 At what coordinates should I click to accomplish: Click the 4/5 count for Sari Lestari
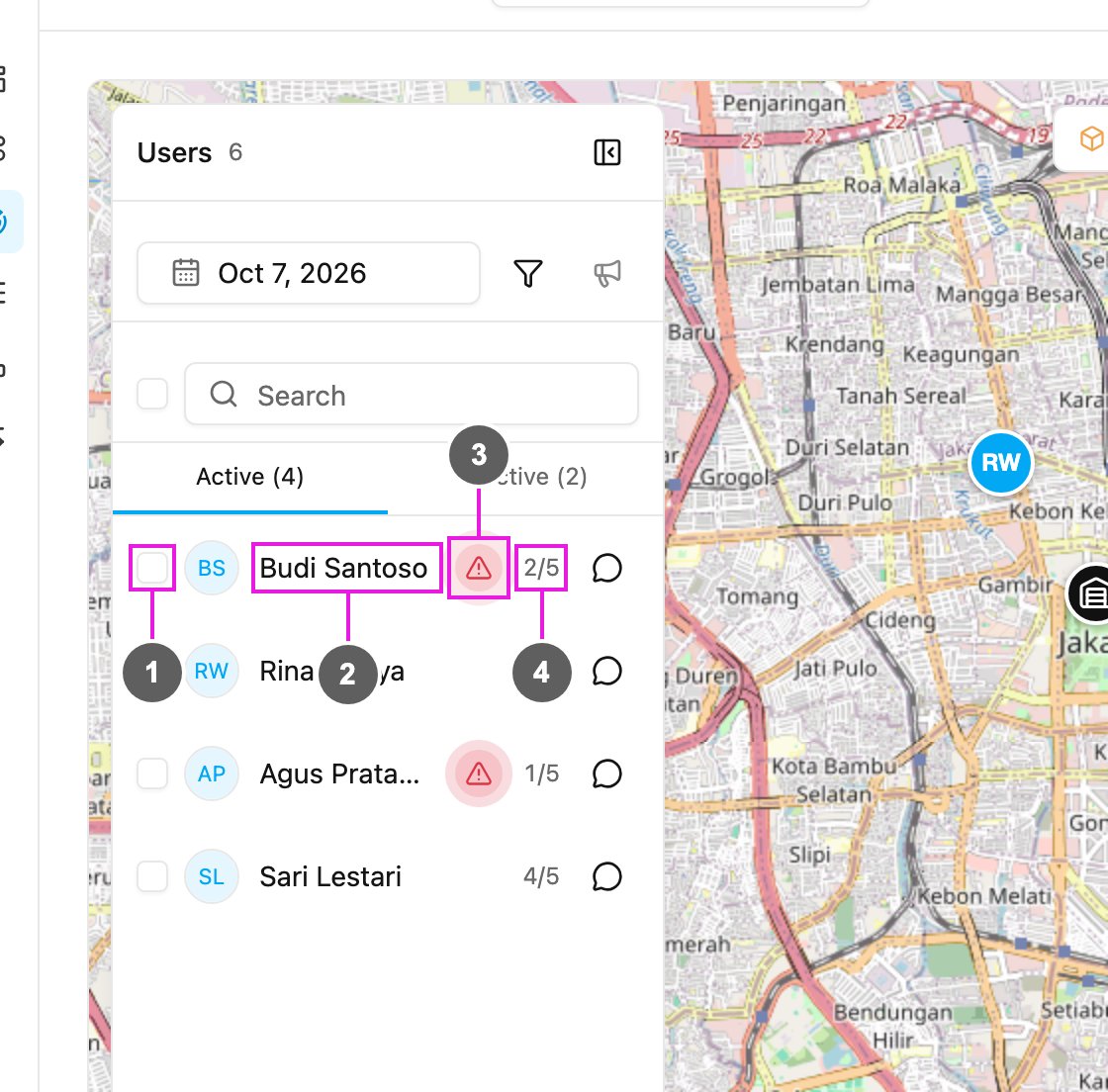541,877
